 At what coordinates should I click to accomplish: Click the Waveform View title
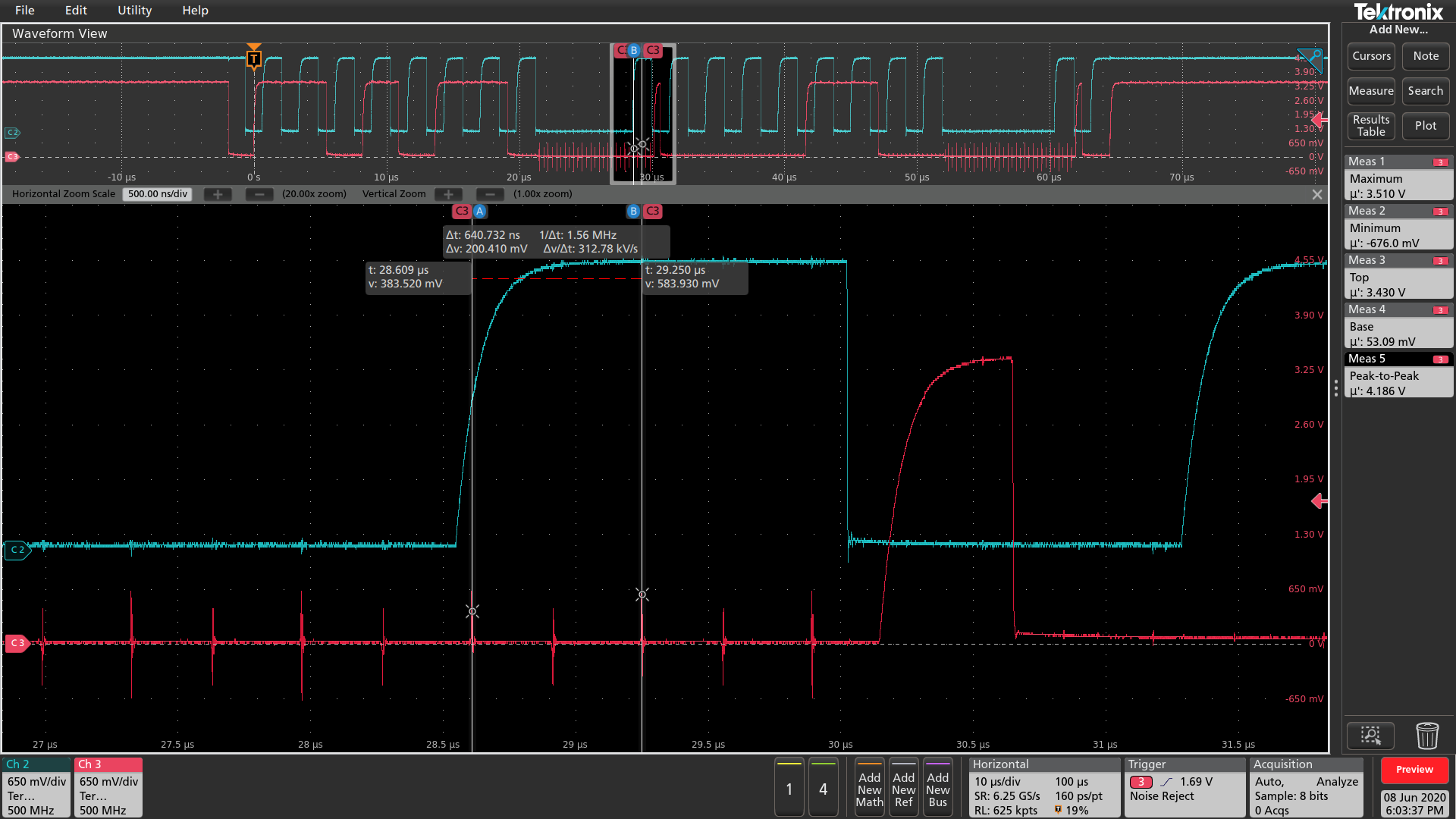pos(59,33)
